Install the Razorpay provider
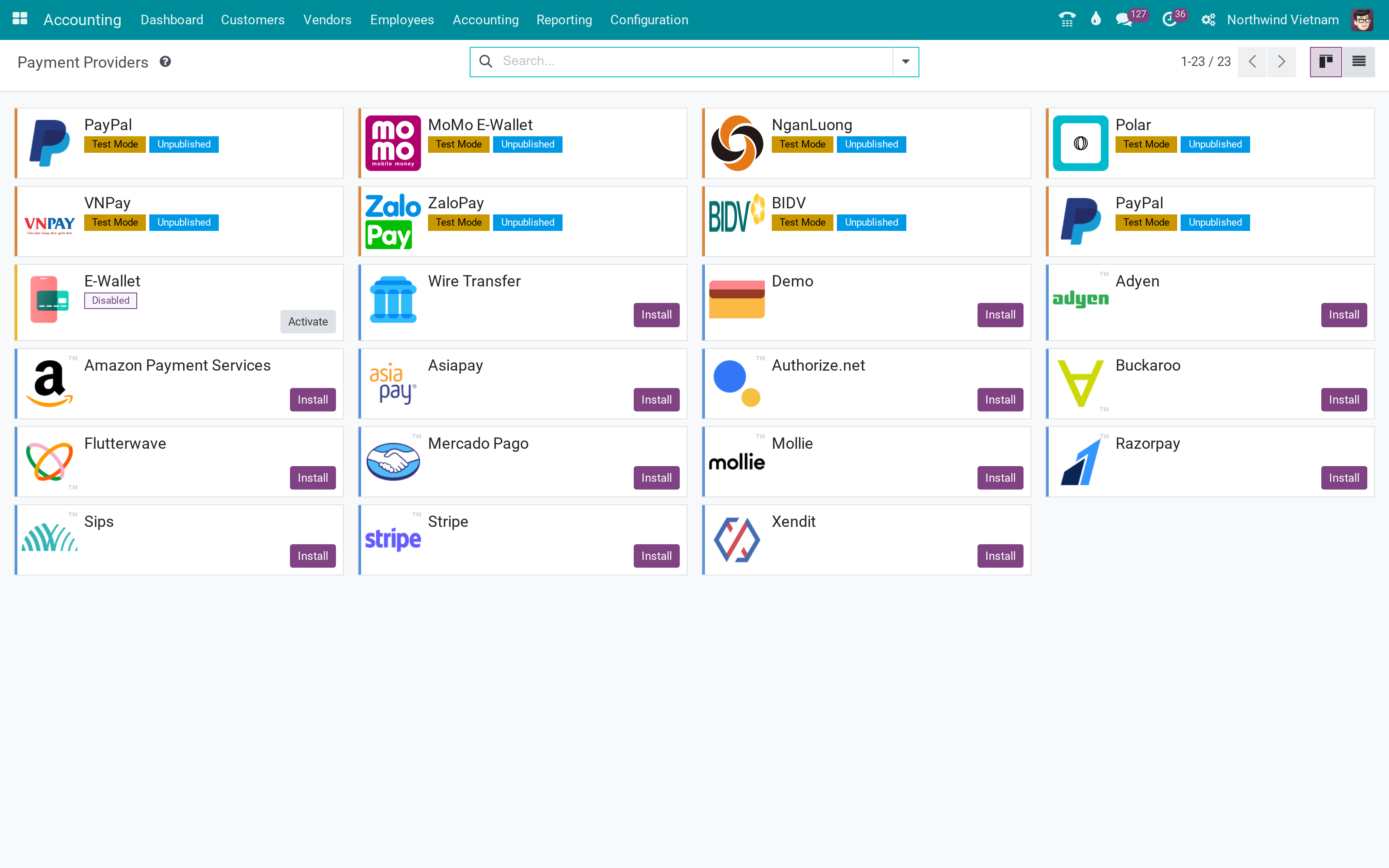 pyautogui.click(x=1344, y=478)
